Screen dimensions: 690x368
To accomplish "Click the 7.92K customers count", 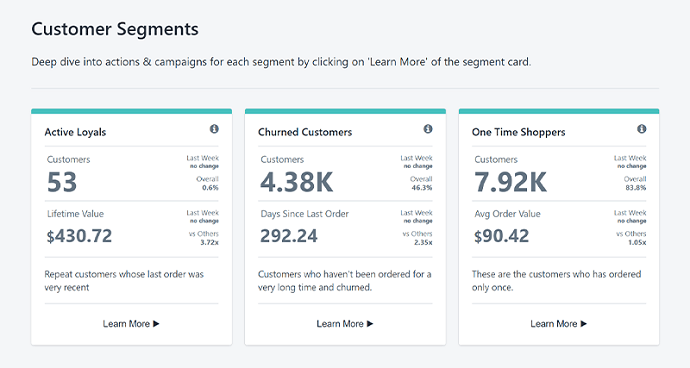I will [510, 182].
